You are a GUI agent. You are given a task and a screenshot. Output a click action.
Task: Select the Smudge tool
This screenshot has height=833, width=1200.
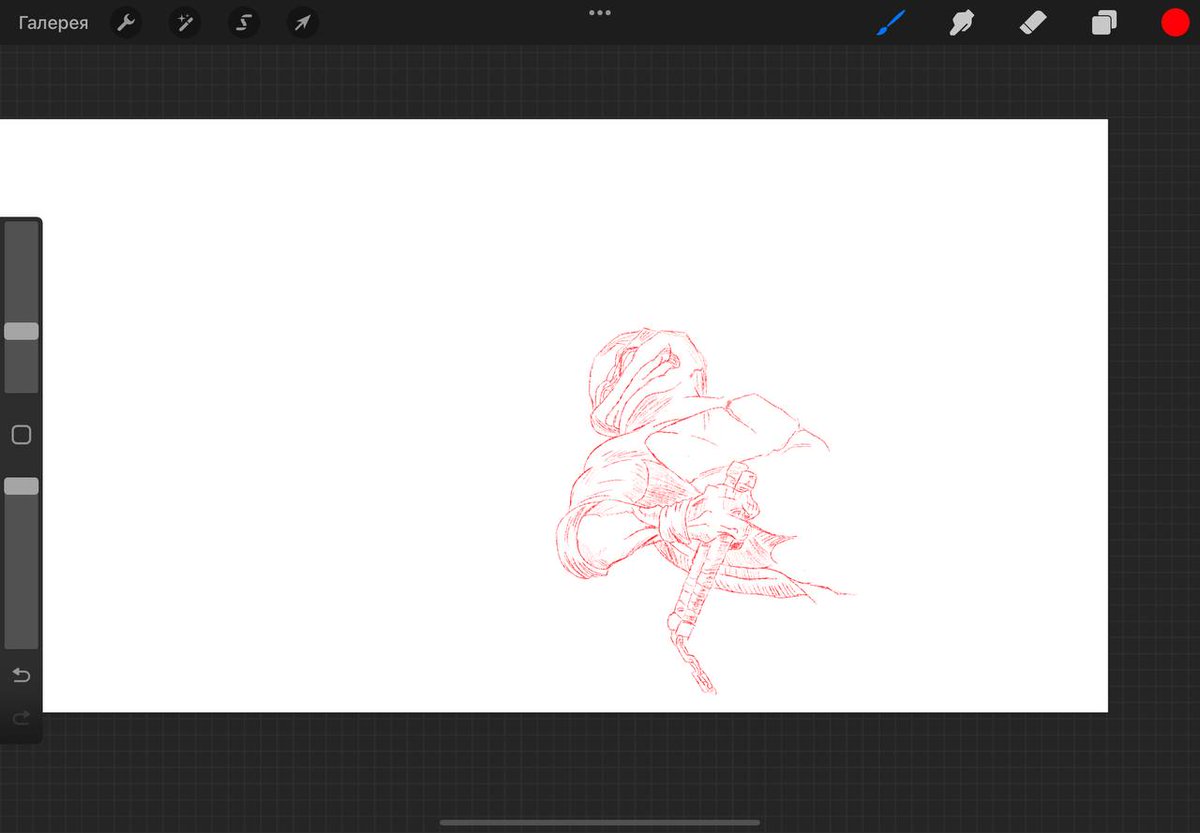pos(961,22)
